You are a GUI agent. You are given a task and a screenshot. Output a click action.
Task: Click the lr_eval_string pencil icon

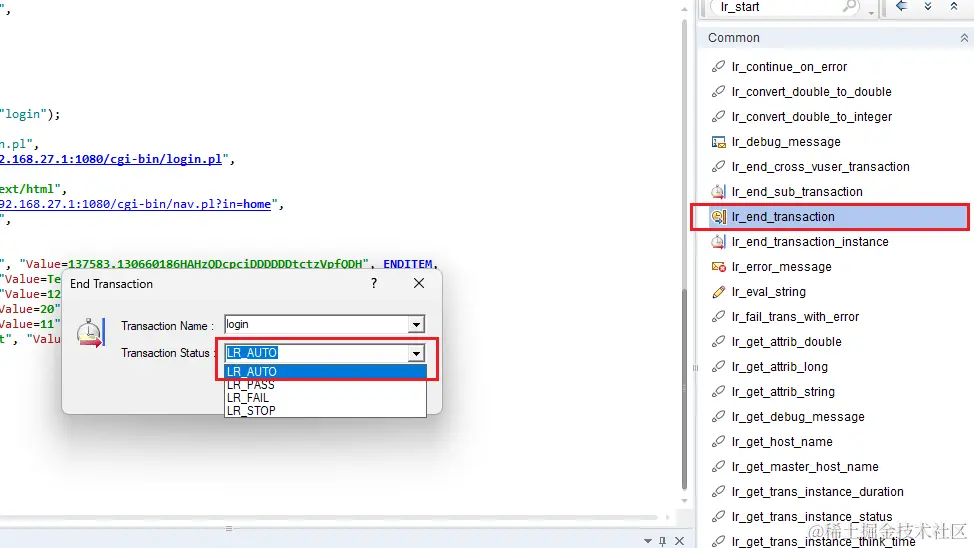pyautogui.click(x=718, y=291)
